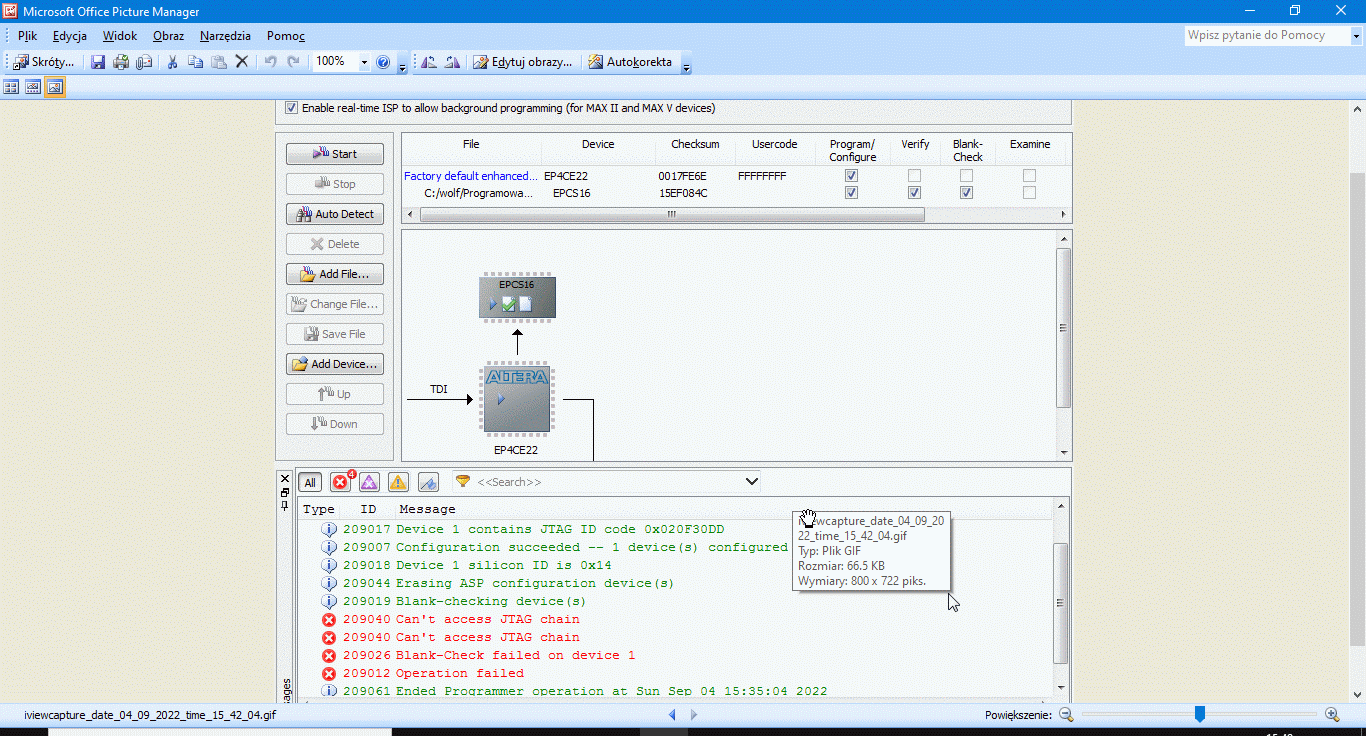The height and width of the screenshot is (736, 1366).
Task: Click the Edytuj obrazy button
Action: click(x=523, y=62)
